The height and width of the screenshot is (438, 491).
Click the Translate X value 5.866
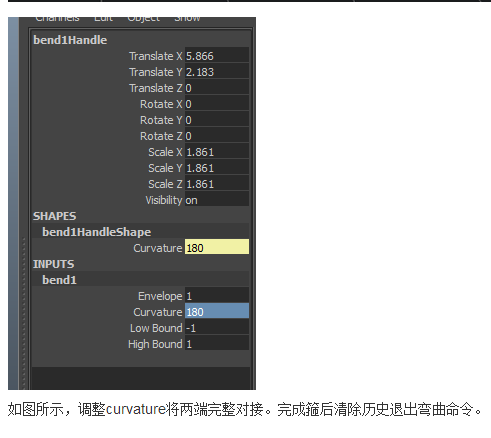(217, 56)
